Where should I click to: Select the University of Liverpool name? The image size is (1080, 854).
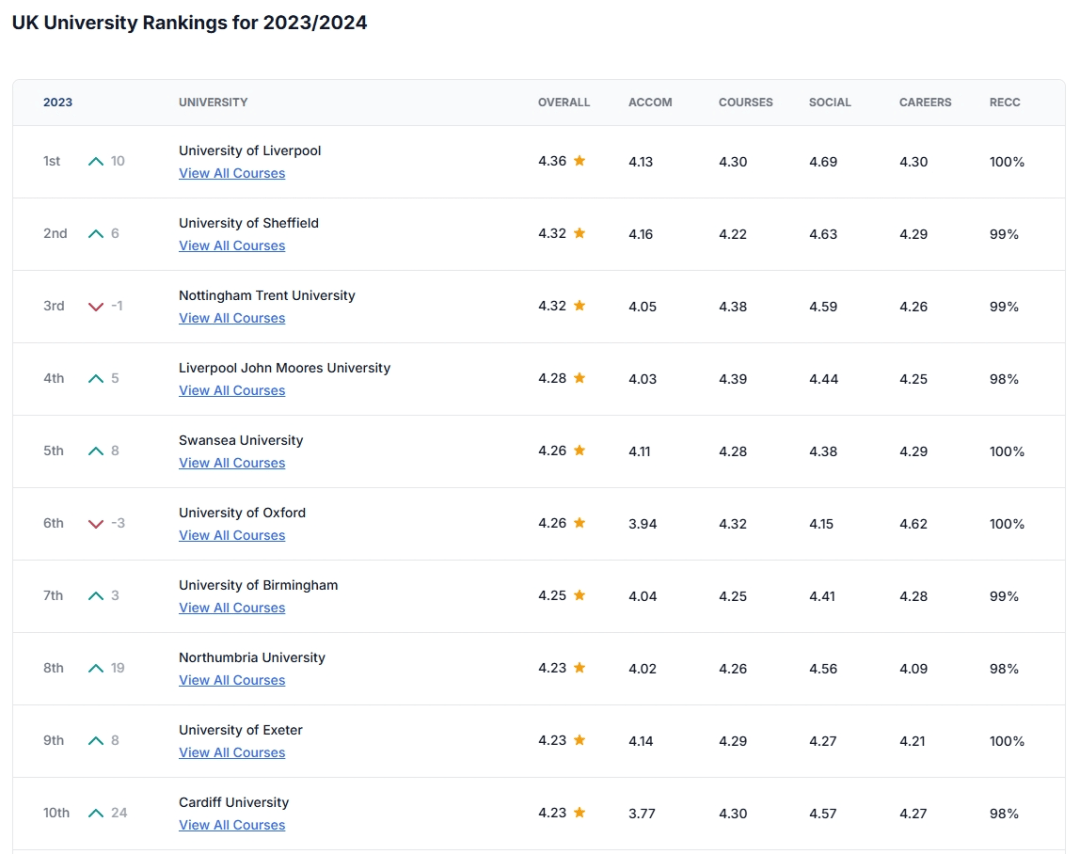click(250, 150)
